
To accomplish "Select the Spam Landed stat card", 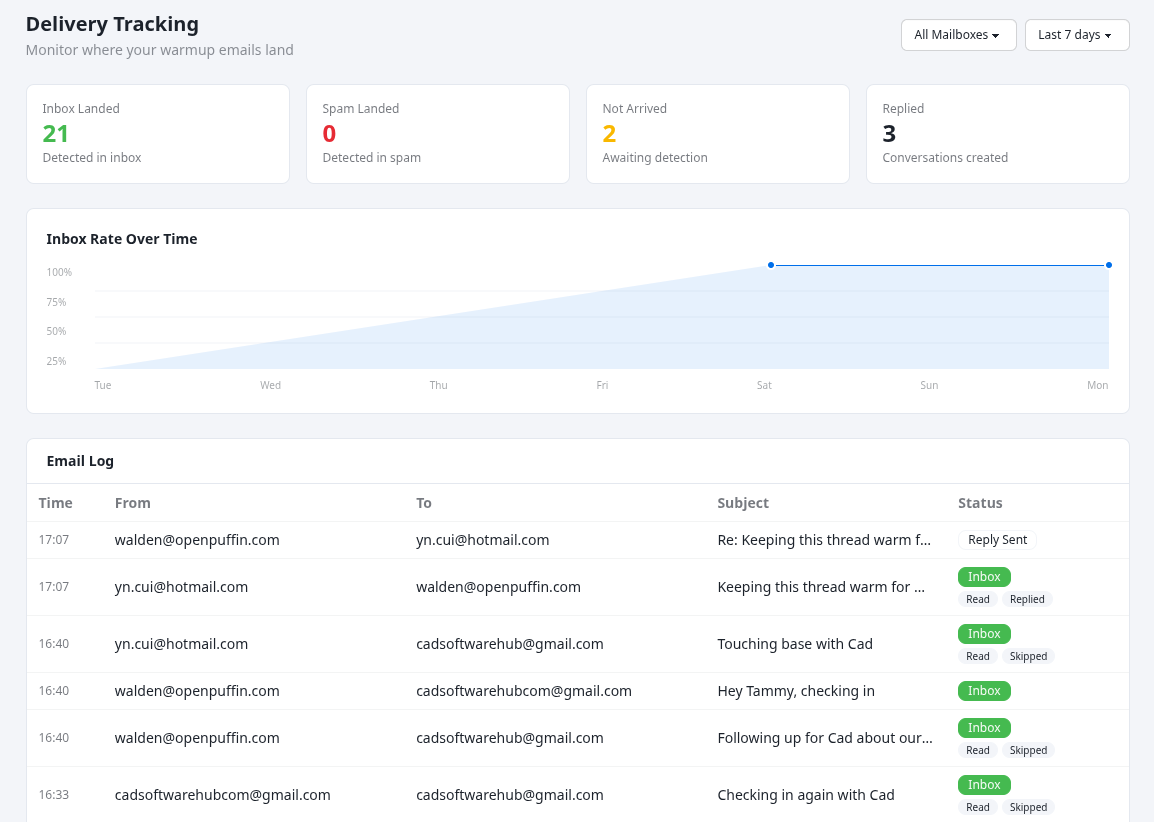I will click(437, 133).
